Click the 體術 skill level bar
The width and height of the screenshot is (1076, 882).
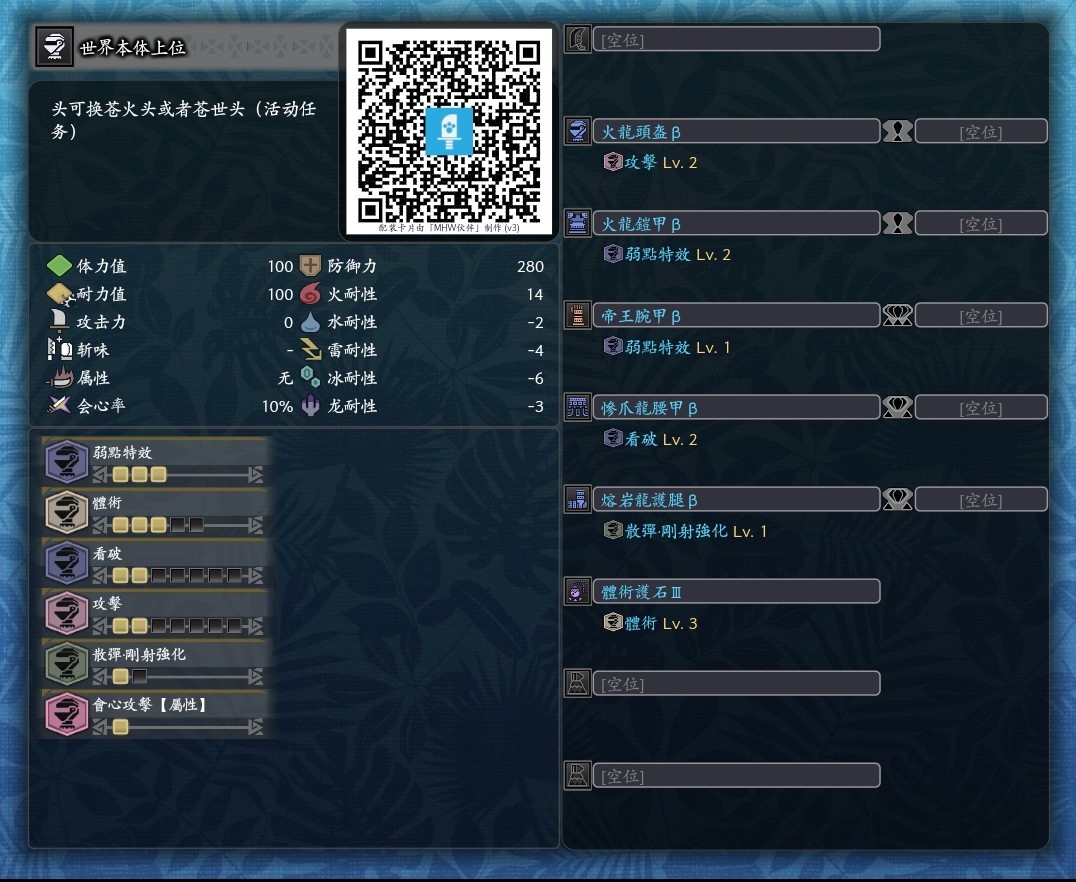(178, 525)
